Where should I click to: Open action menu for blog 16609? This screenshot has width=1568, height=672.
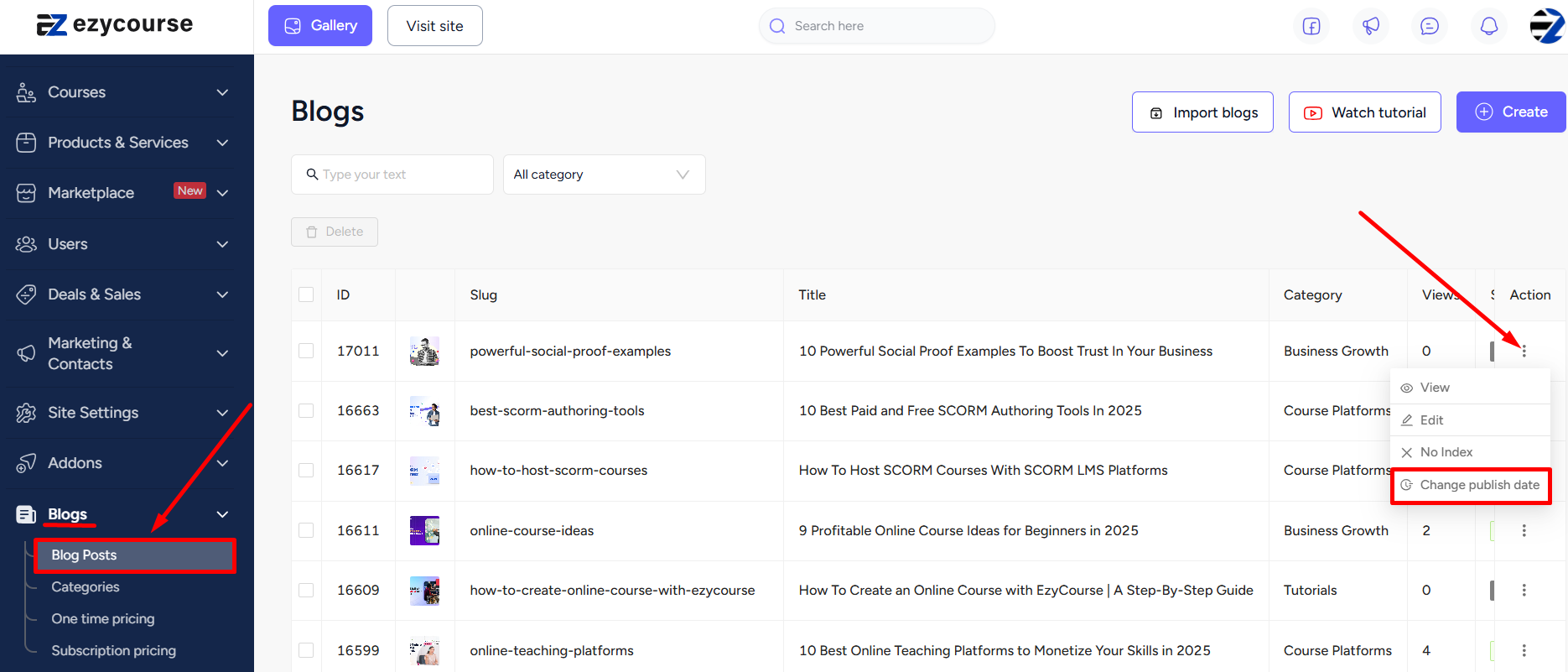tap(1524, 590)
